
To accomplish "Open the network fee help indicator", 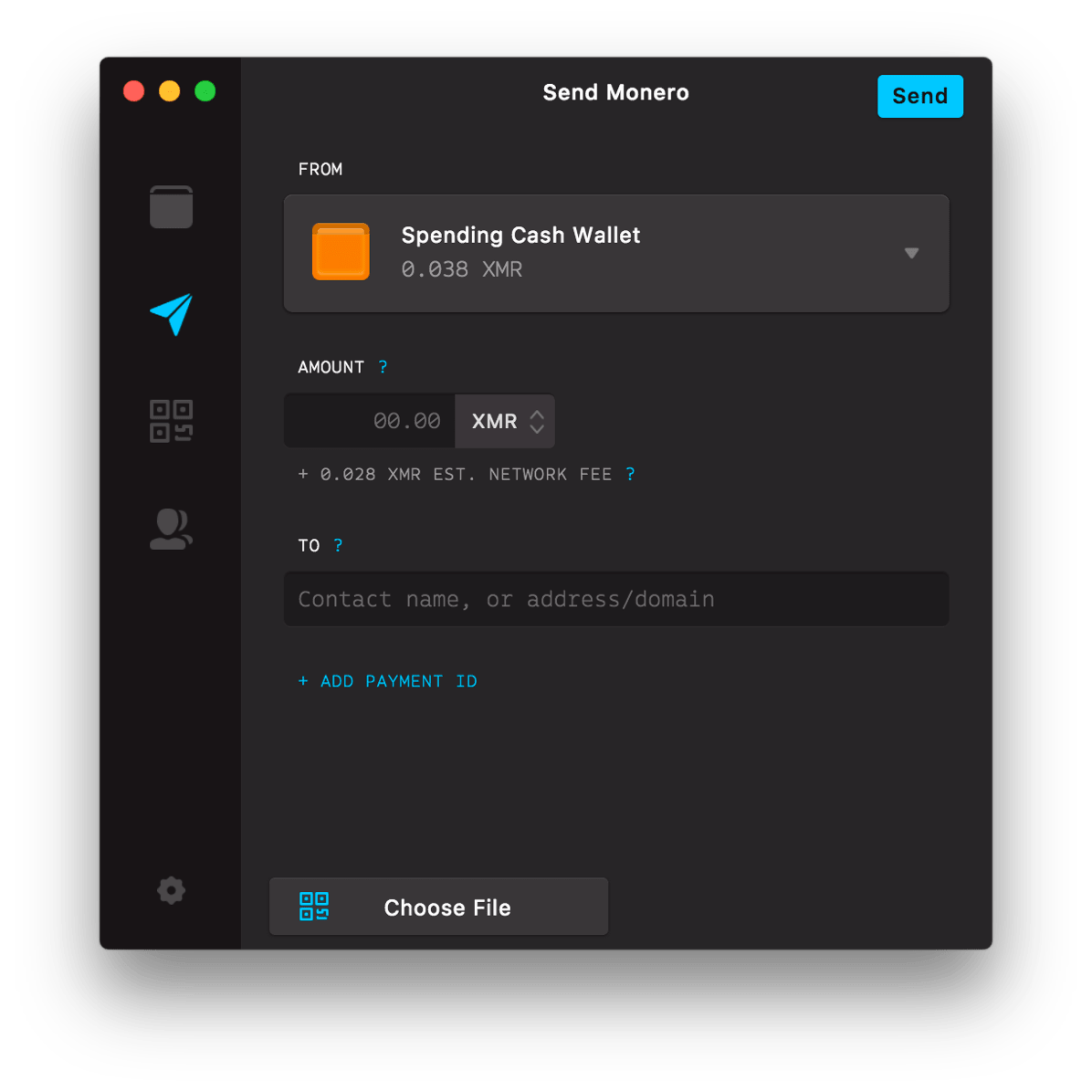I will [631, 474].
